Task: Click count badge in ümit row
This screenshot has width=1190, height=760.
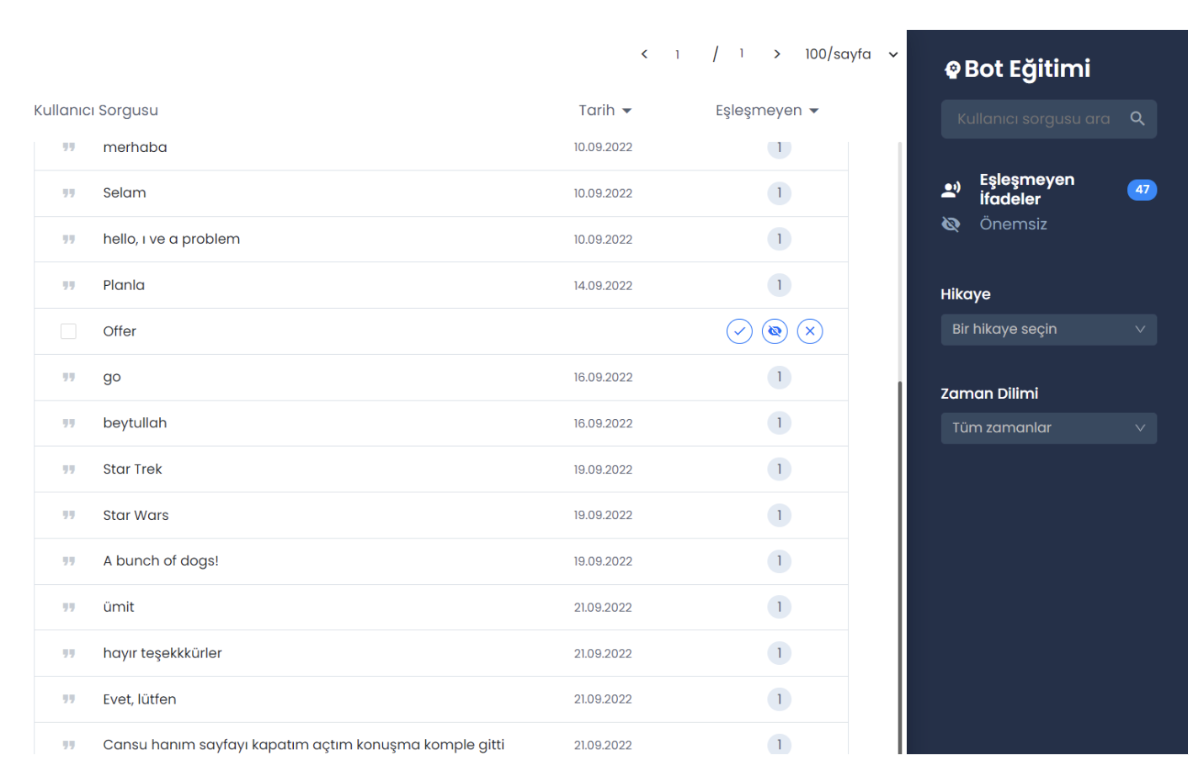Action: coord(779,607)
